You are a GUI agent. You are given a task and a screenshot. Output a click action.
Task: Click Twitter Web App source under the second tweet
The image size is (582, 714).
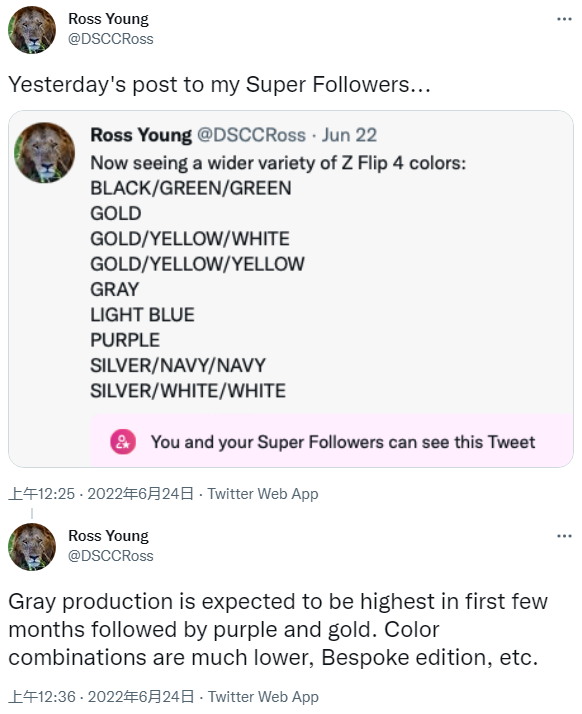click(x=263, y=697)
